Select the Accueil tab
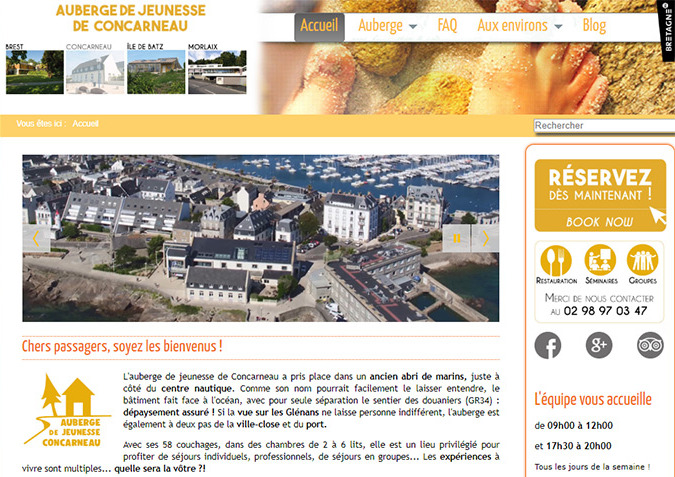The image size is (675, 477). [319, 25]
